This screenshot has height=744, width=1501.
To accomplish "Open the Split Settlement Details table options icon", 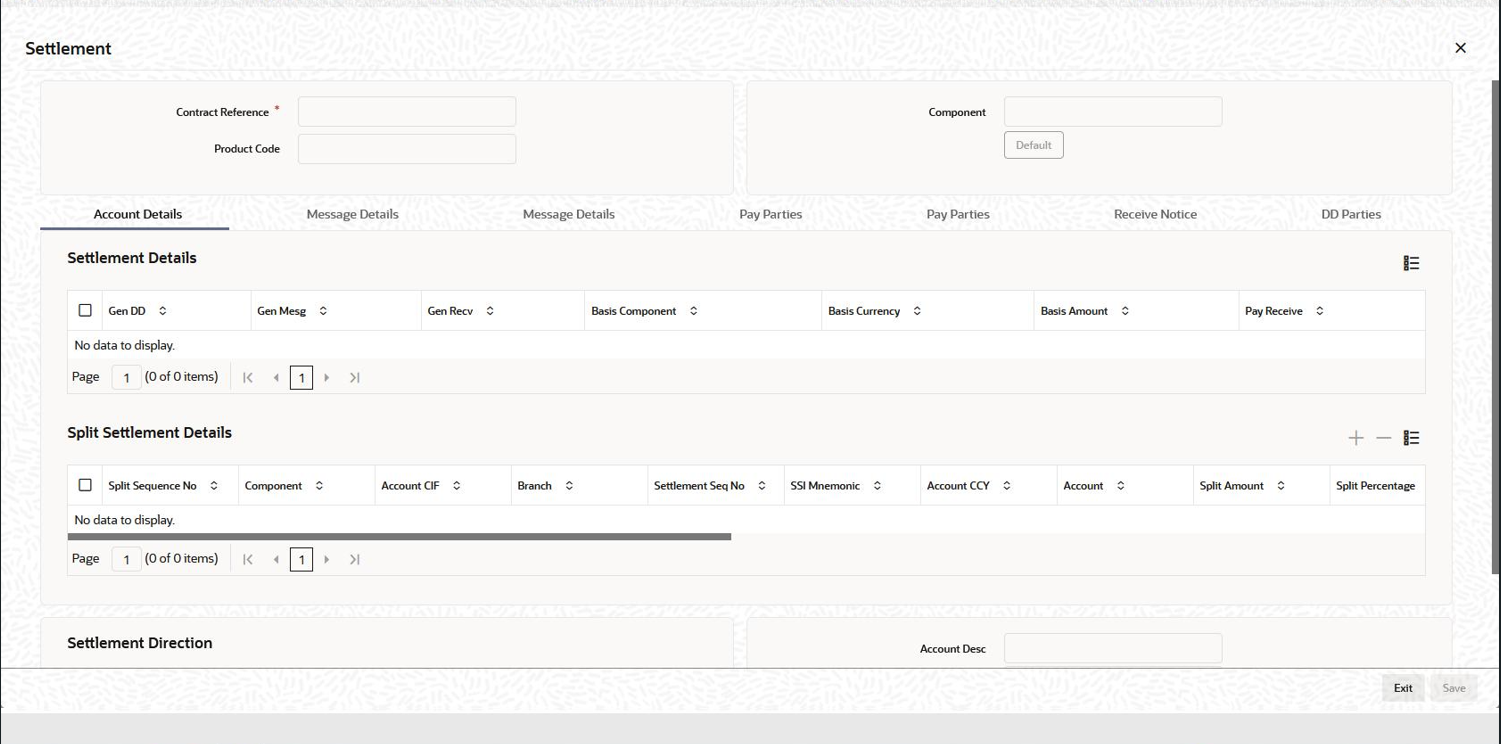I will tap(1412, 437).
